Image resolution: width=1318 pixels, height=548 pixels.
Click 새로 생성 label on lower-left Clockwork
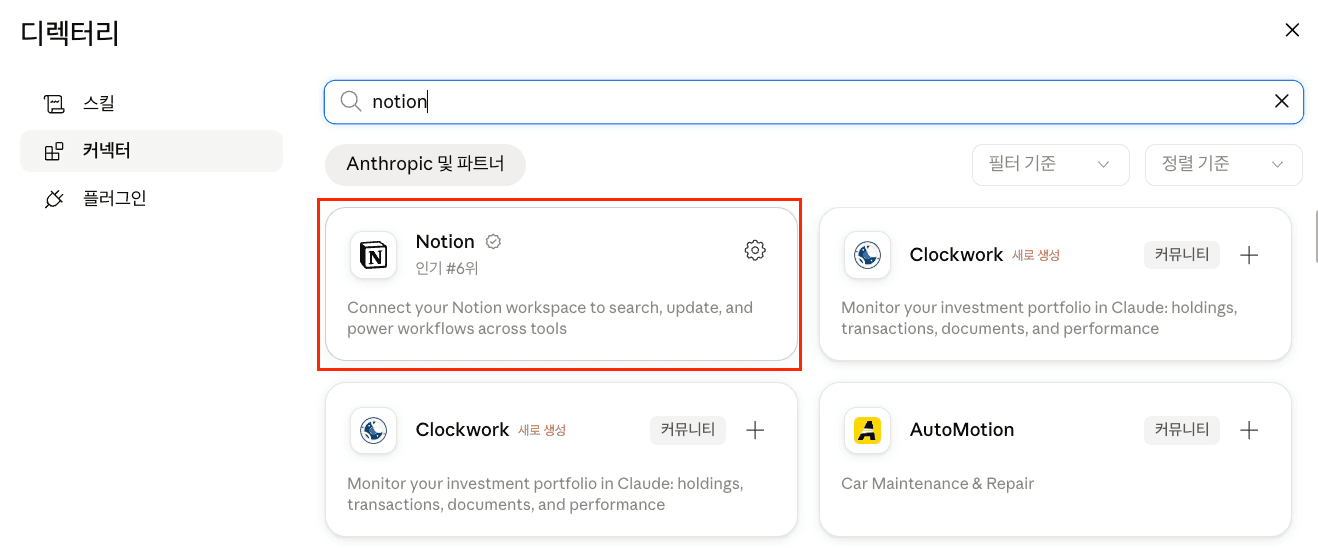(542, 430)
